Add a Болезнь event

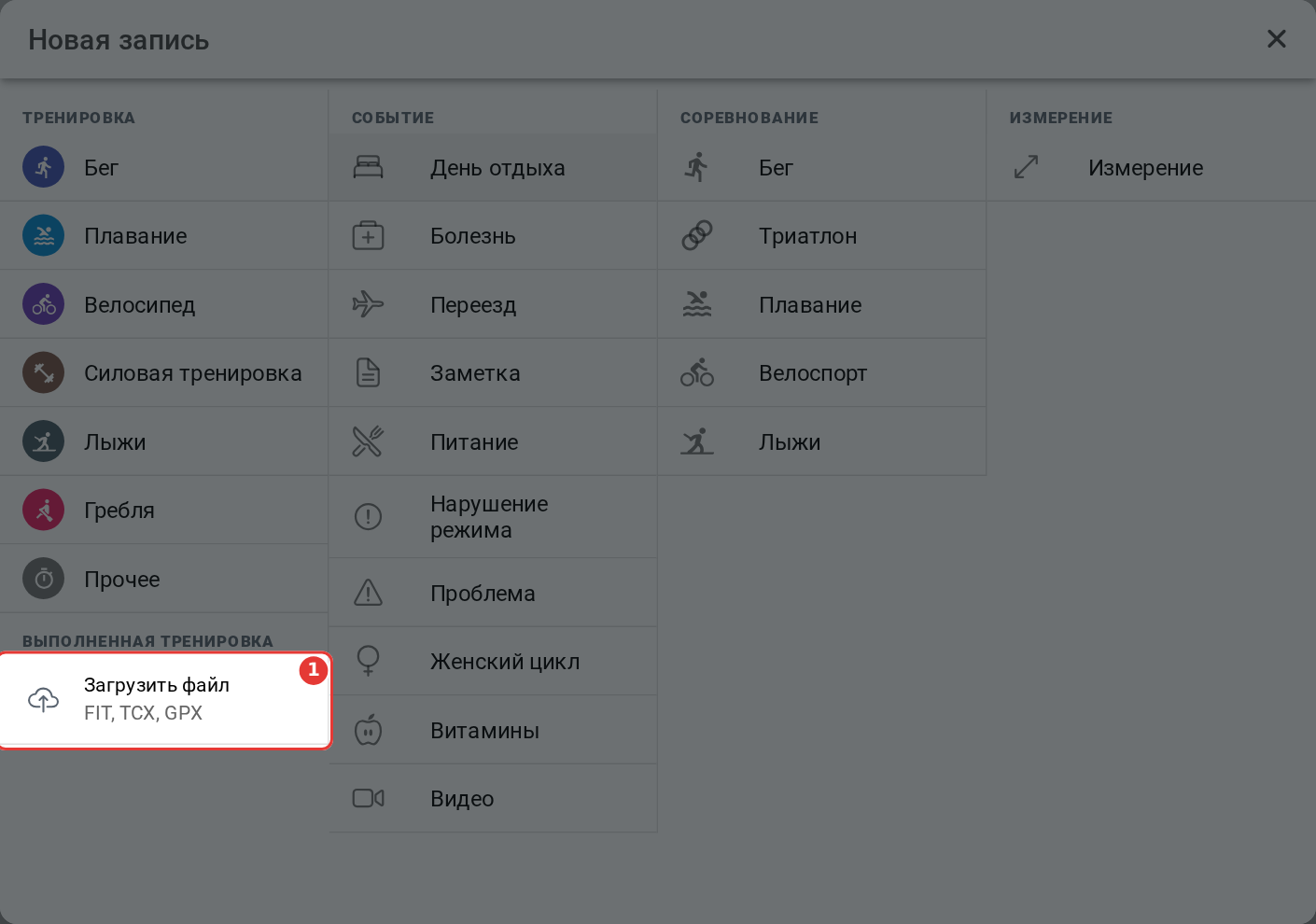pyautogui.click(x=493, y=236)
